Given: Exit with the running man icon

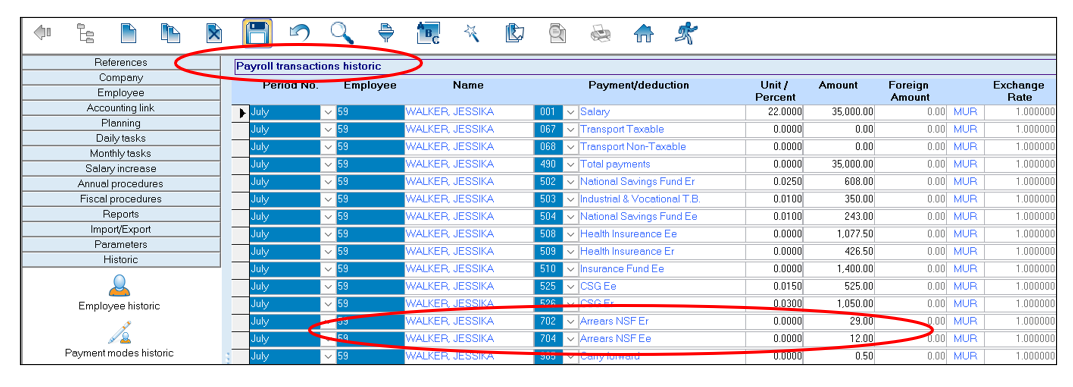Looking at the screenshot, I should 685,33.
